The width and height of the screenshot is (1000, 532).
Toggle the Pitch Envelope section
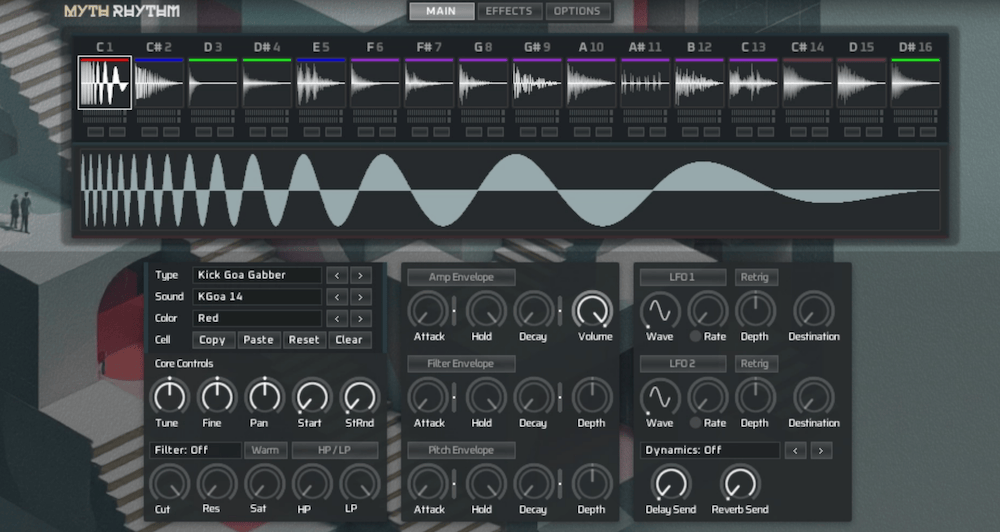point(461,450)
